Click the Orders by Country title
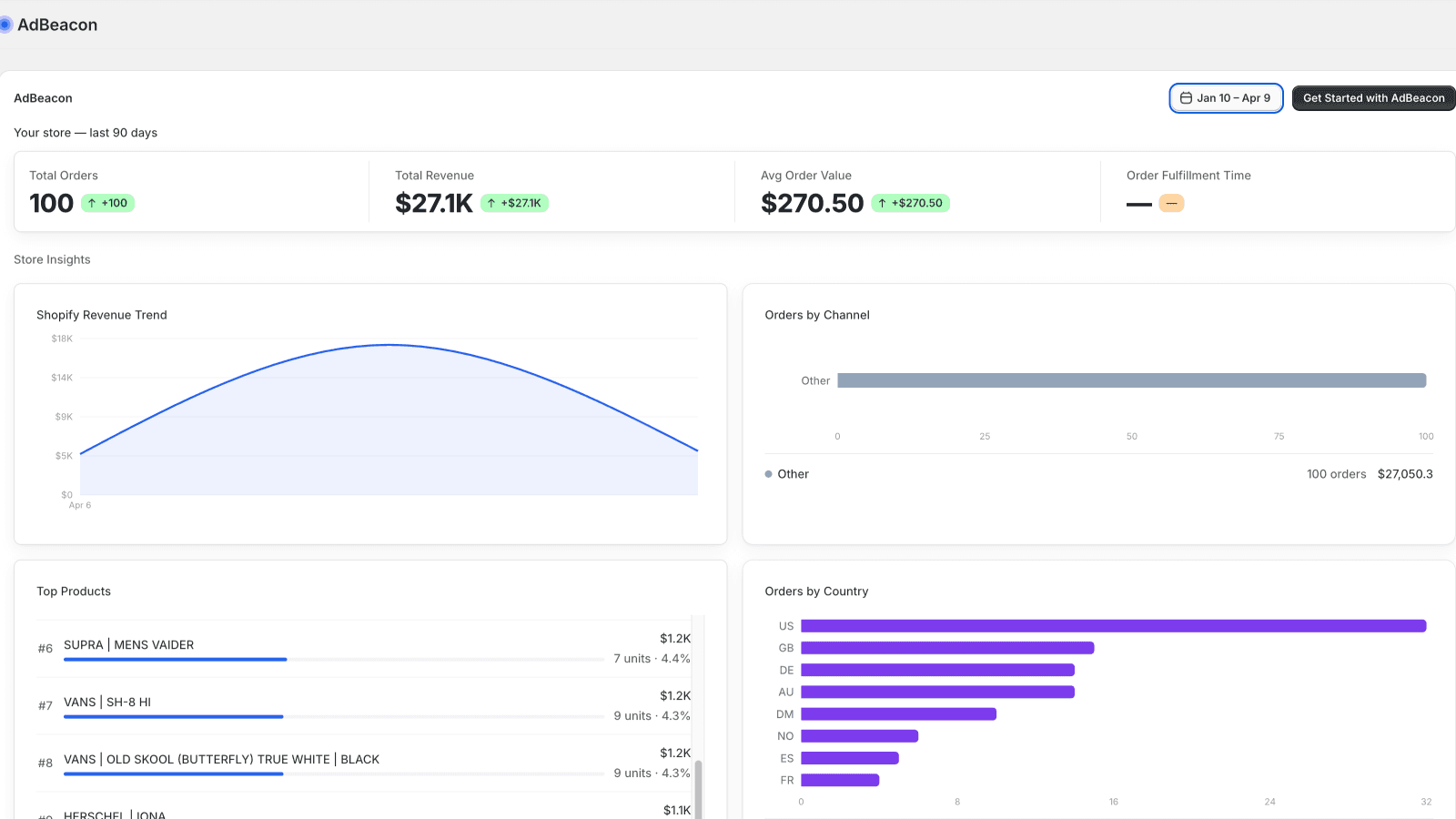This screenshot has width=1456, height=819. [816, 591]
